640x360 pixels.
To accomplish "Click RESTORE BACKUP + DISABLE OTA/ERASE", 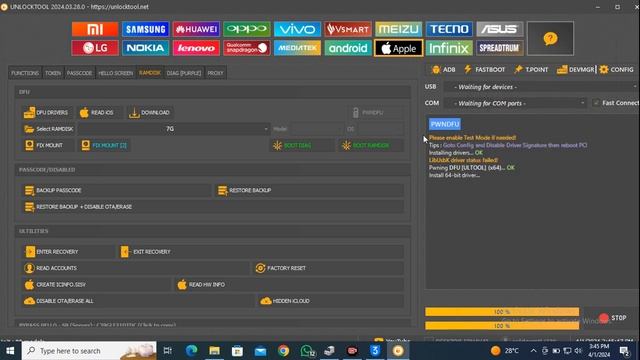I will point(213,207).
